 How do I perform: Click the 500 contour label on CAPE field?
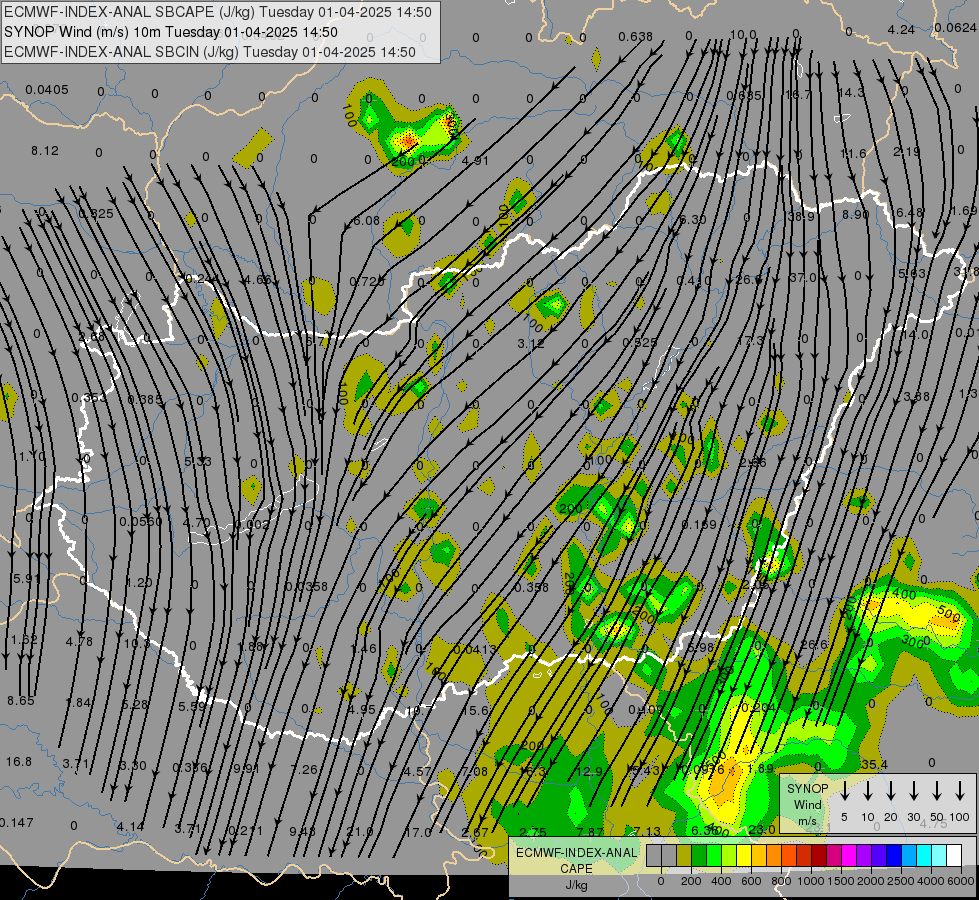(x=948, y=615)
